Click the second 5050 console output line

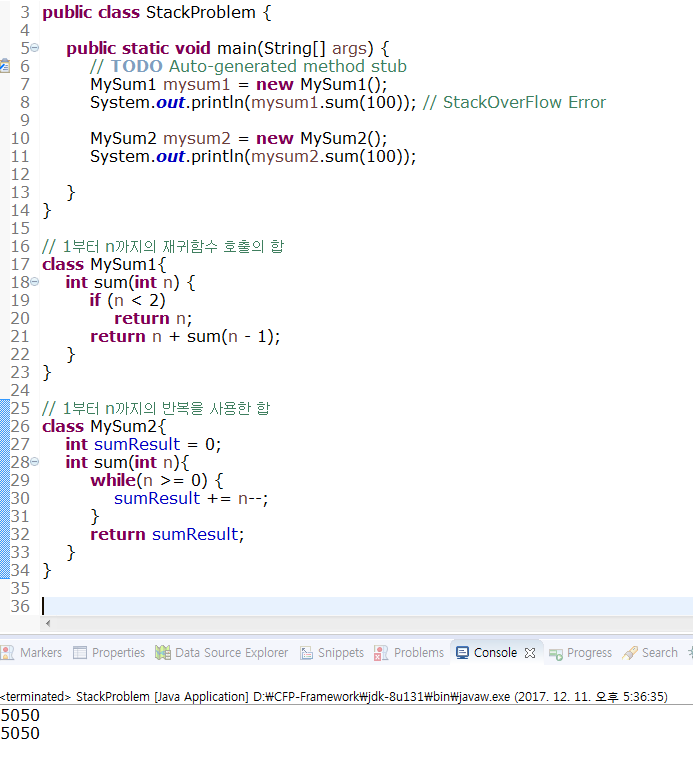pyautogui.click(x=20, y=733)
